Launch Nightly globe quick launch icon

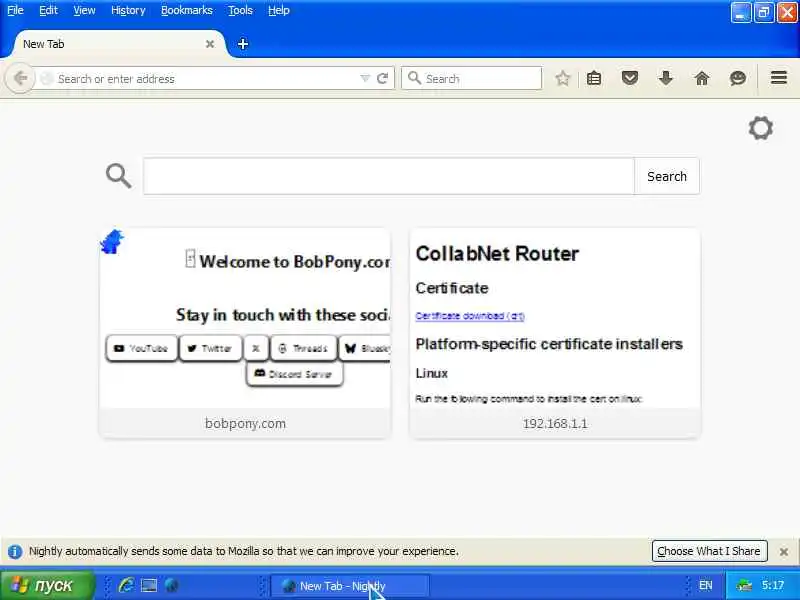172,585
